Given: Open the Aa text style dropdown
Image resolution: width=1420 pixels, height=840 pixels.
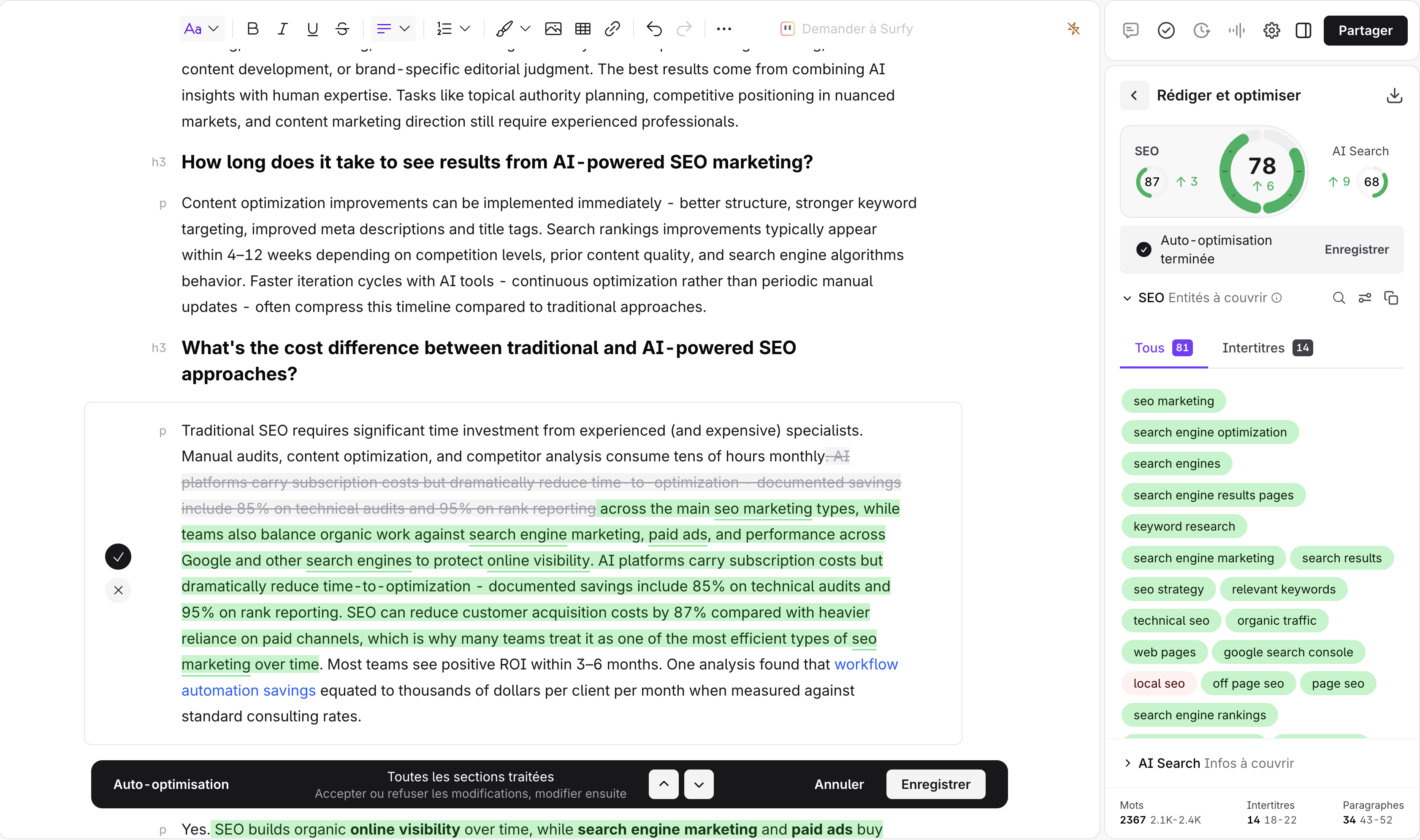Looking at the screenshot, I should 201,29.
